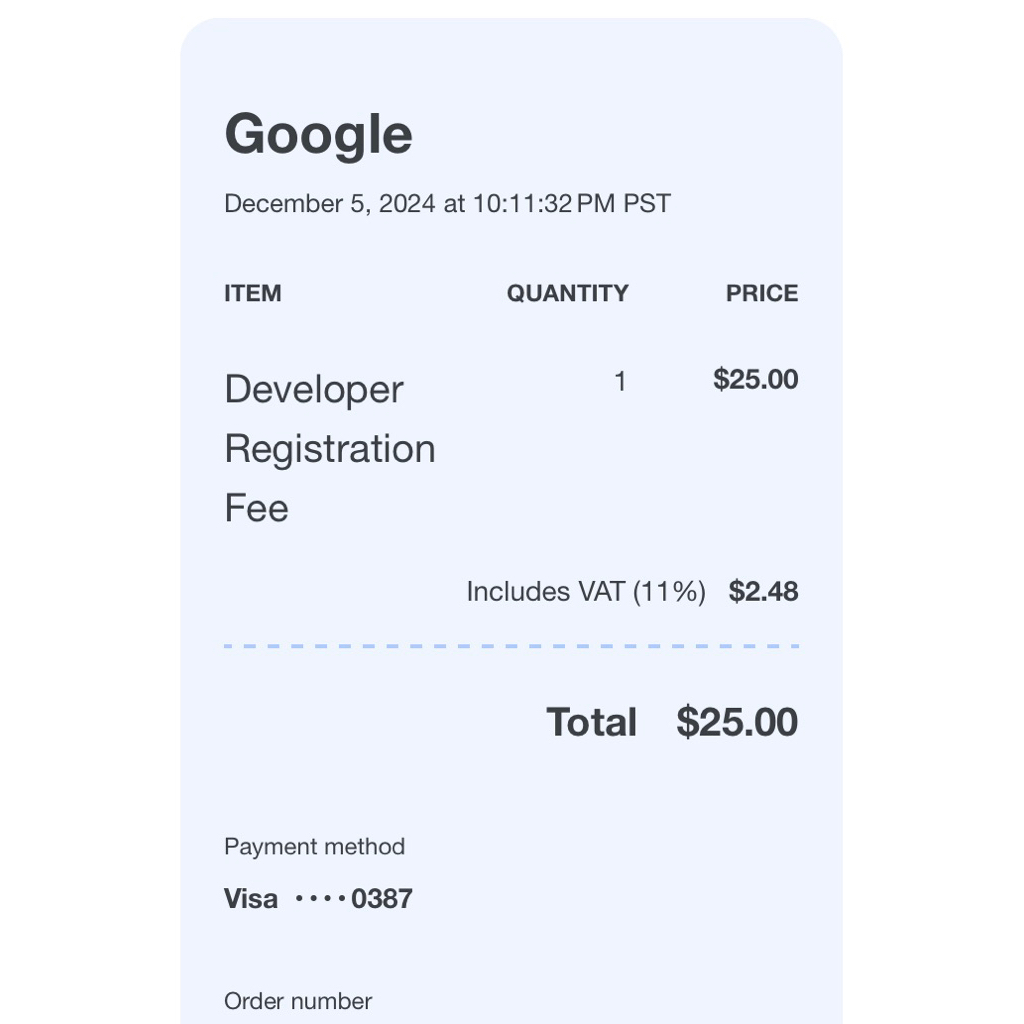
Task: Click the Order number label
Action: click(x=298, y=1001)
